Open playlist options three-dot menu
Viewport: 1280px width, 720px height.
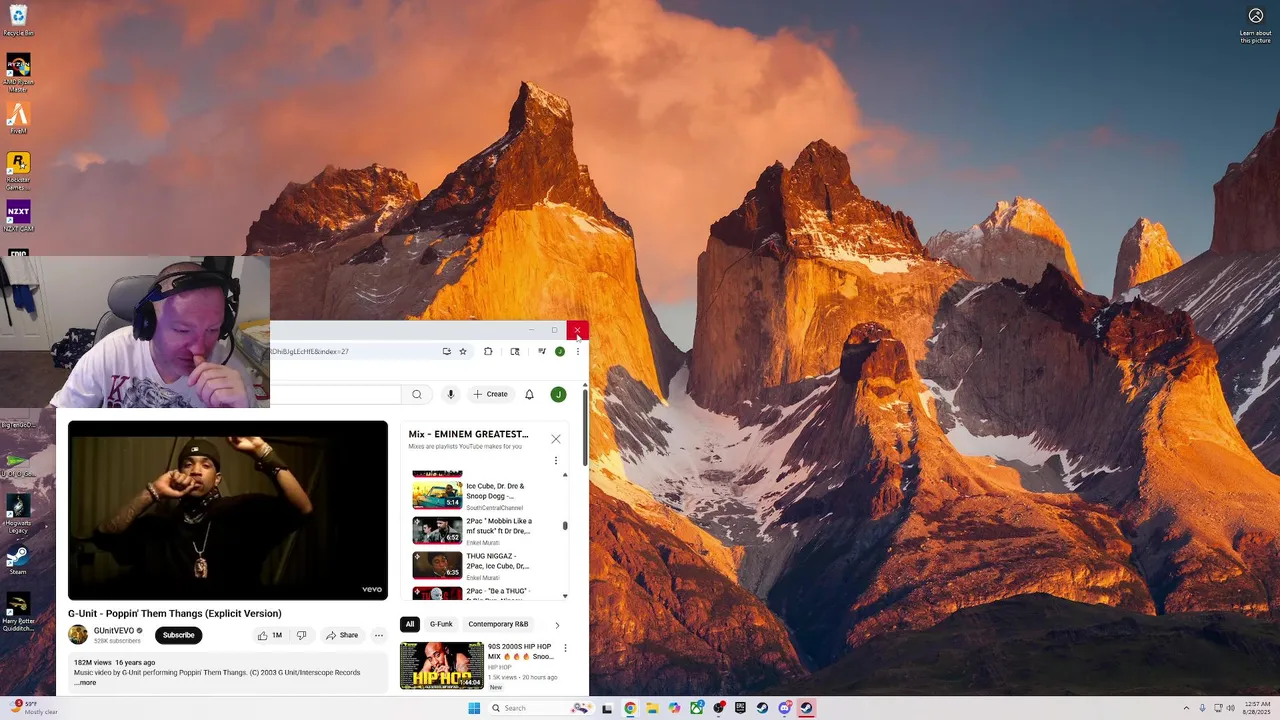556,461
